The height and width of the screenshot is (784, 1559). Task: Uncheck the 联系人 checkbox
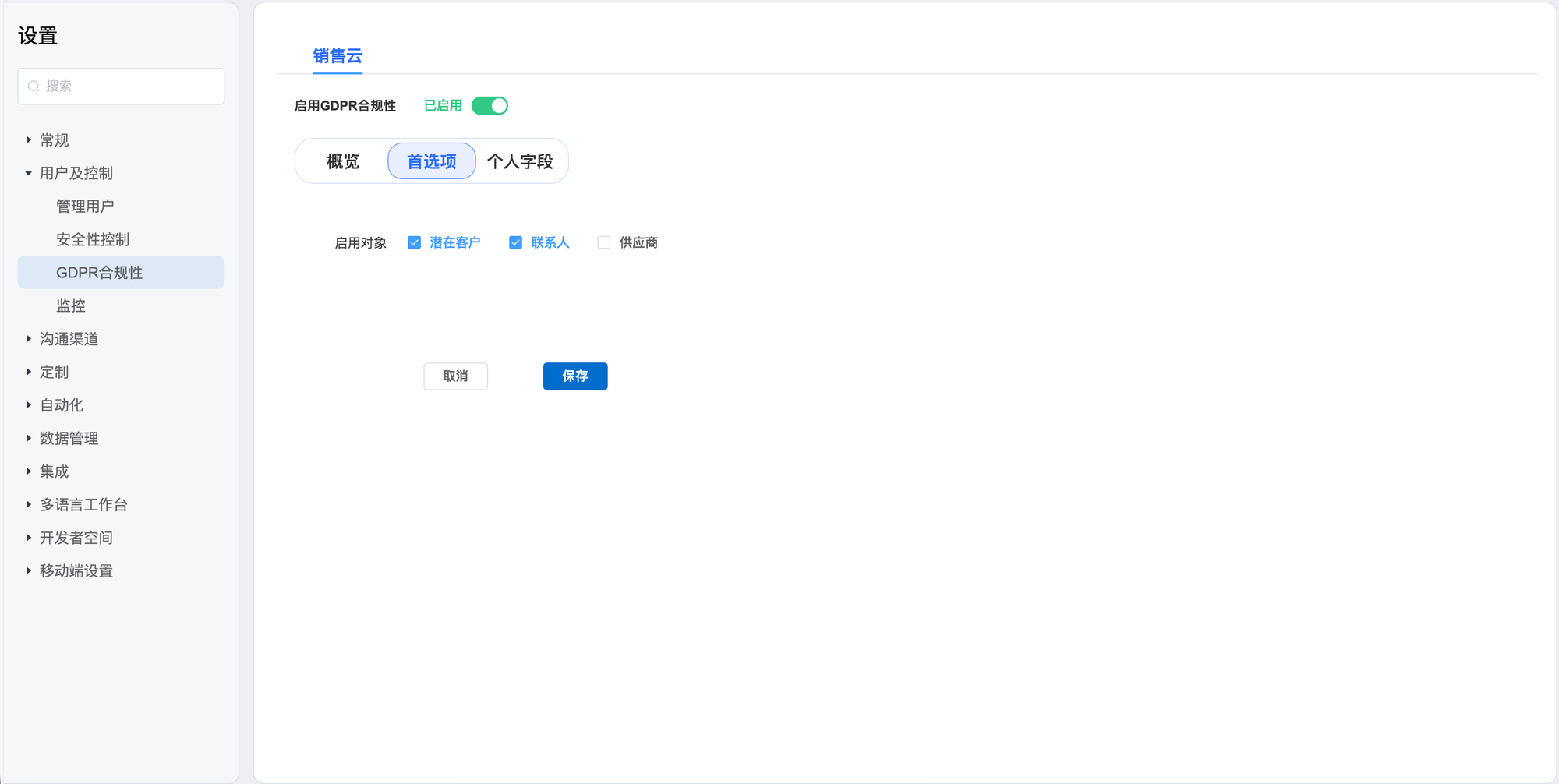(x=515, y=243)
